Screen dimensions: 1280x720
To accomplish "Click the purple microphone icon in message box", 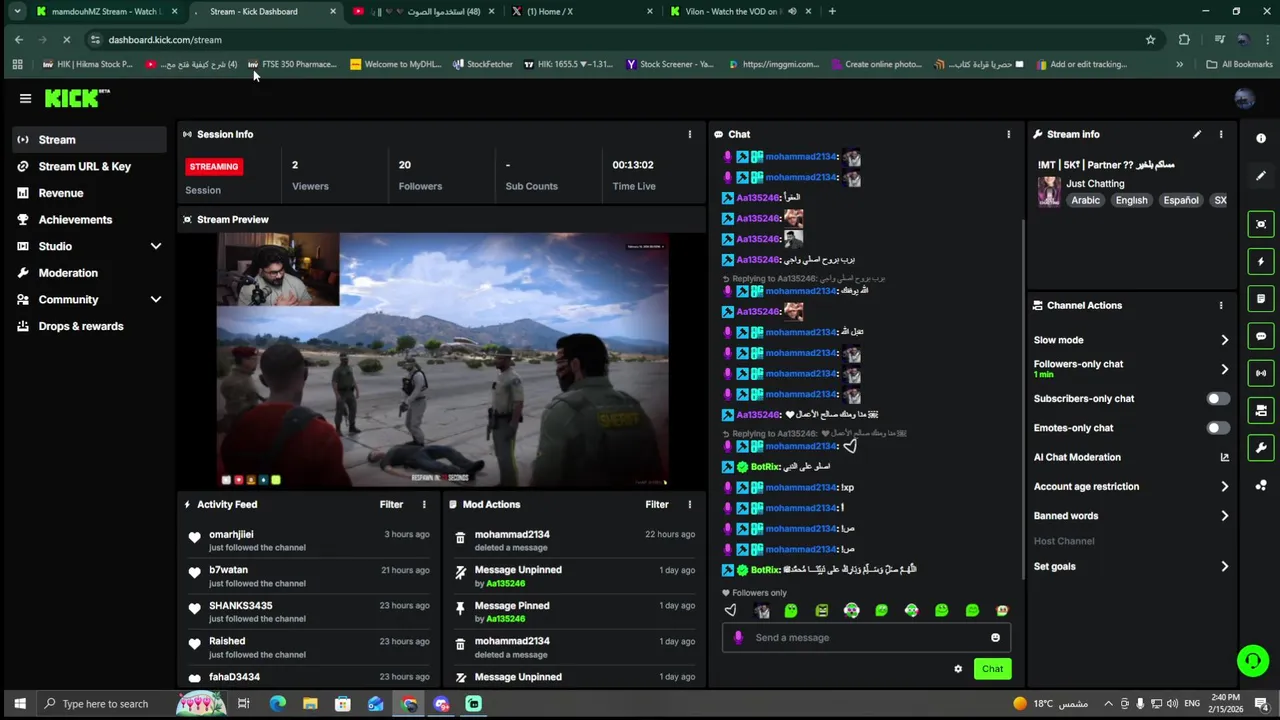I will [738, 638].
